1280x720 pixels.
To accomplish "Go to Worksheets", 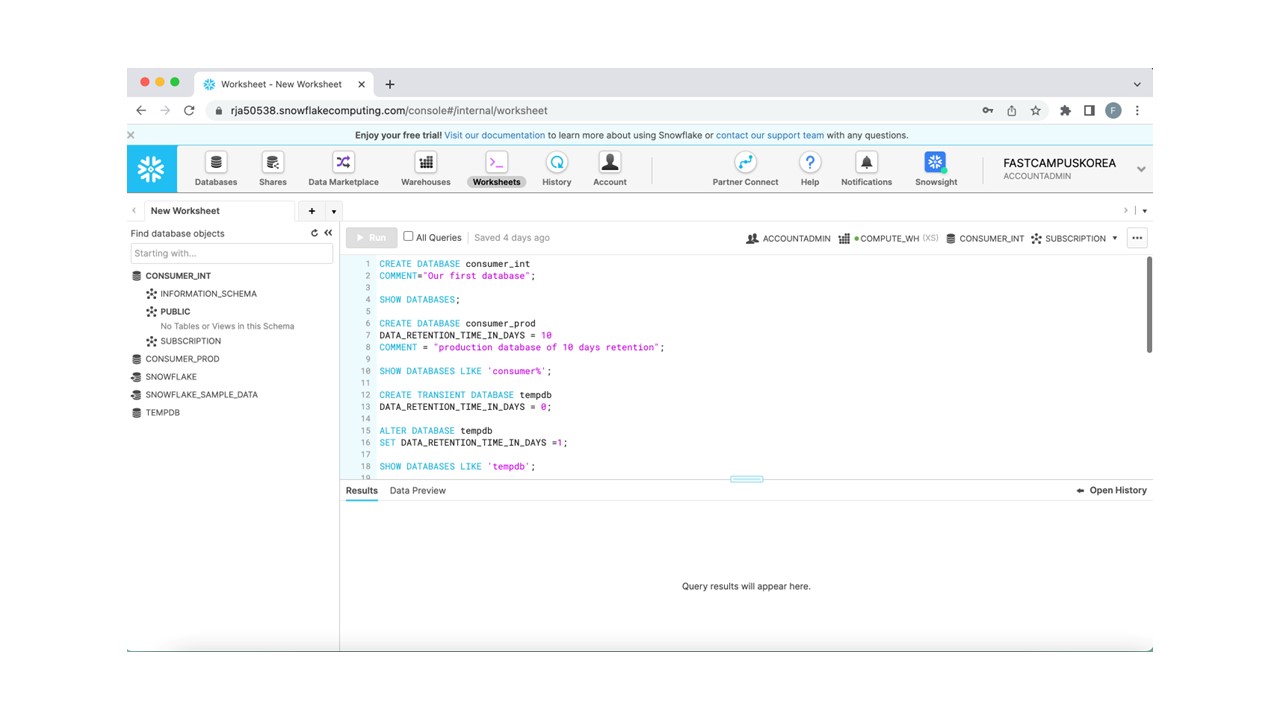I will coord(497,169).
